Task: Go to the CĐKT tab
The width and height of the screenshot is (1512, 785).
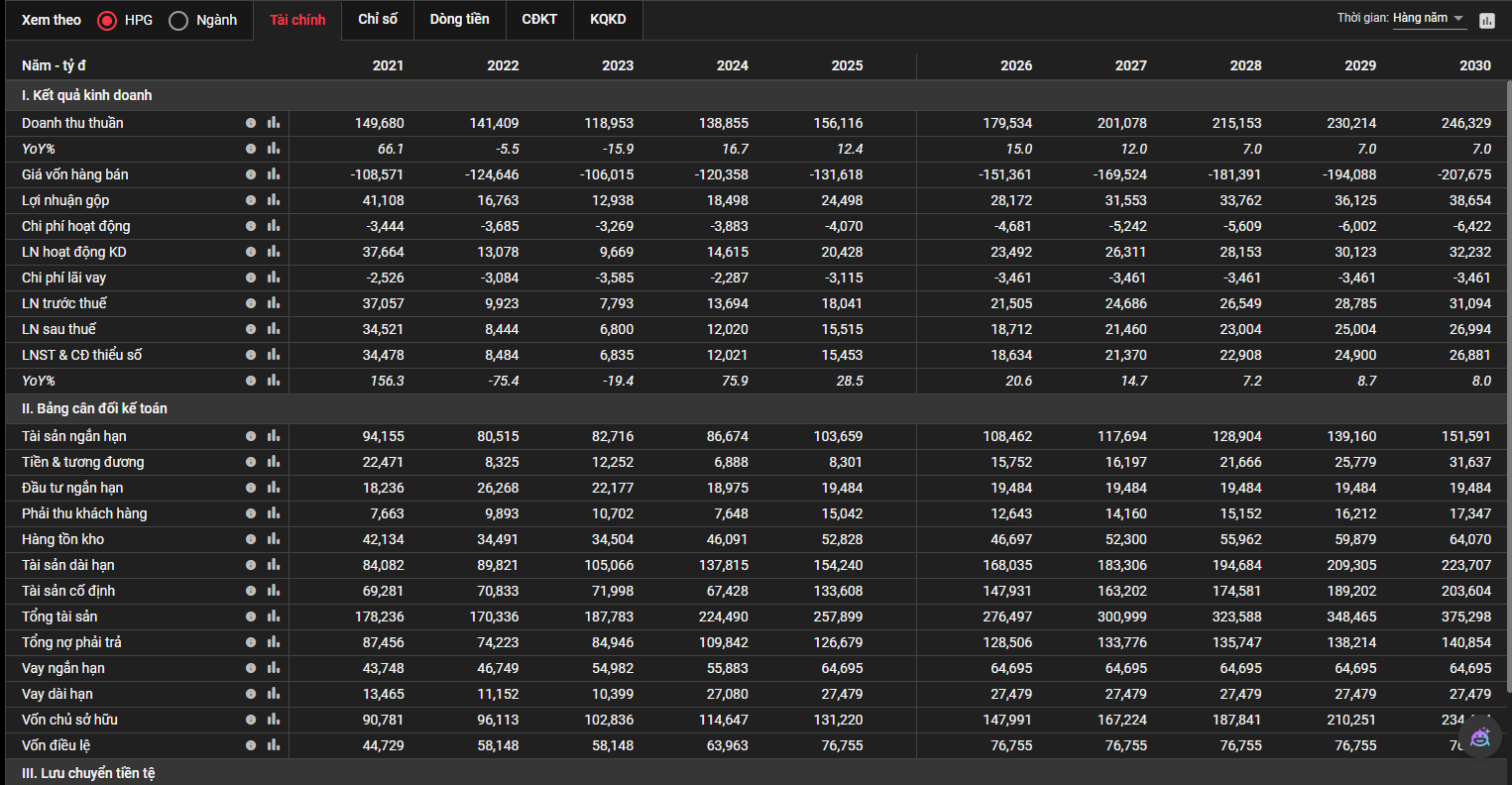Action: tap(539, 20)
